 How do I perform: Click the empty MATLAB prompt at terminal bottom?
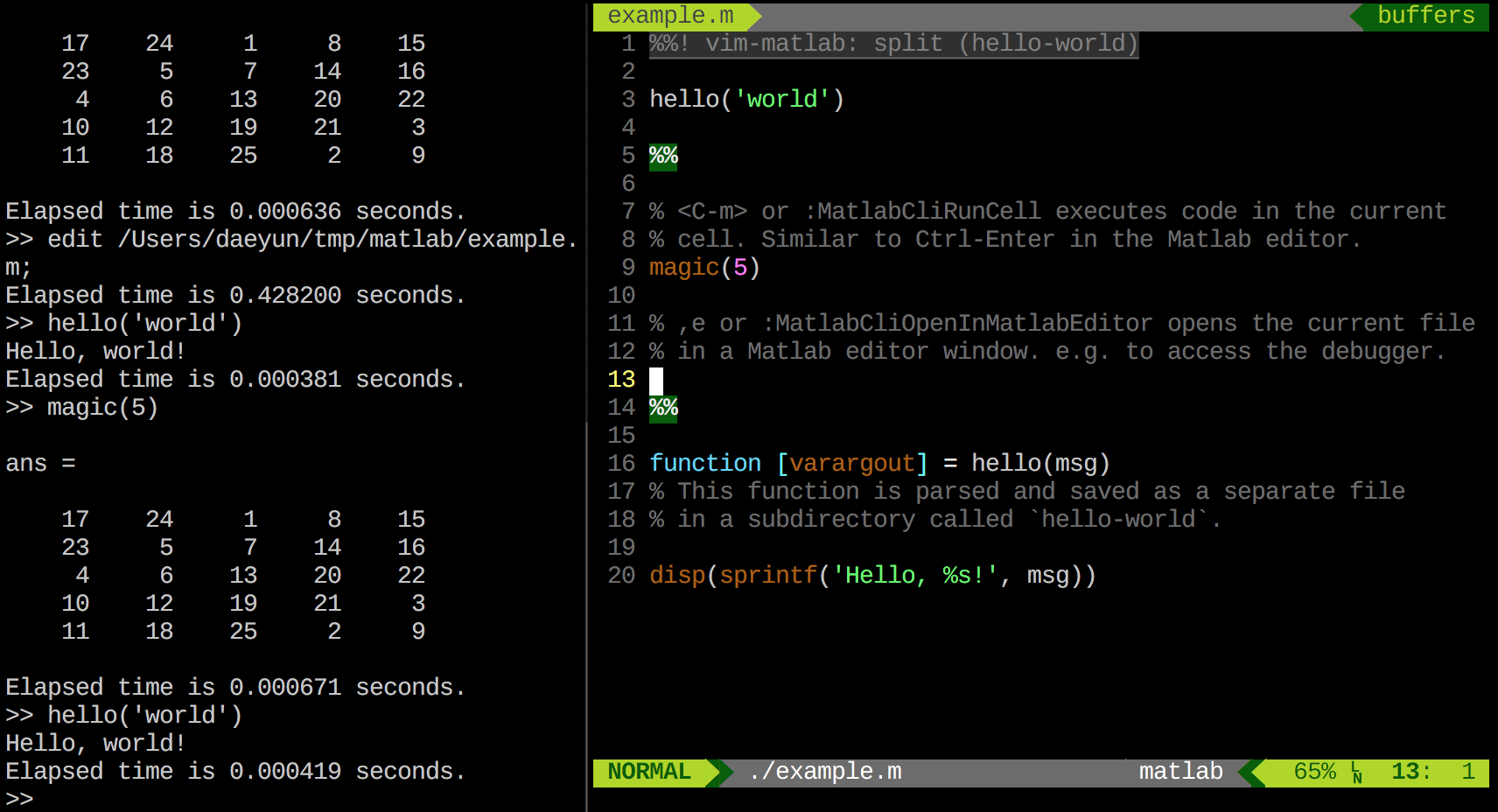pos(19,799)
